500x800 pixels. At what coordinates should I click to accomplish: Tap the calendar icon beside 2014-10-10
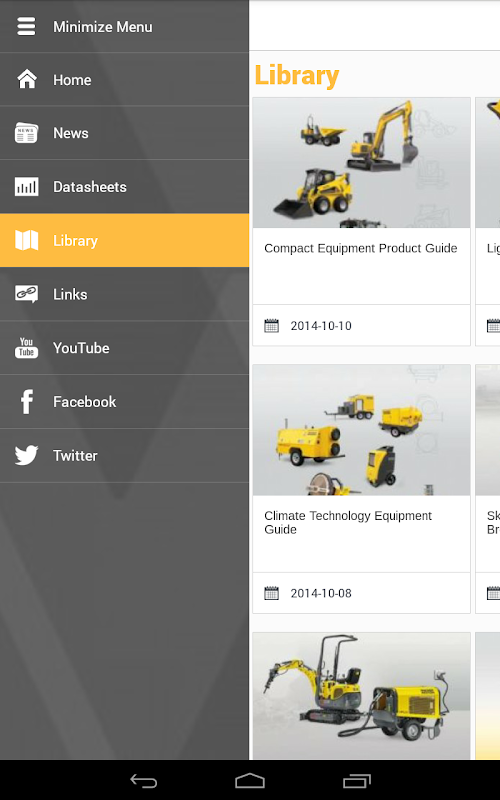271,326
